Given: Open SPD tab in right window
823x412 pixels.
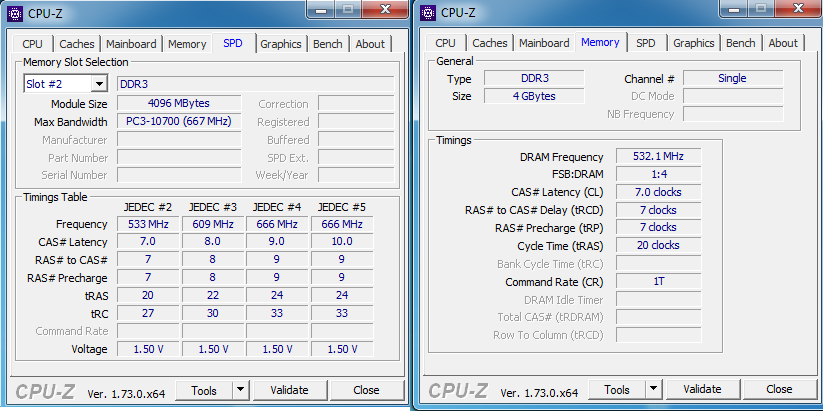Looking at the screenshot, I should [x=646, y=43].
